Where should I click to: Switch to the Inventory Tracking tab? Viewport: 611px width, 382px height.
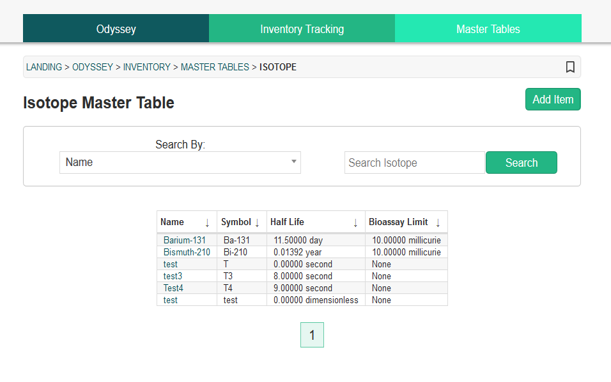[x=302, y=28]
